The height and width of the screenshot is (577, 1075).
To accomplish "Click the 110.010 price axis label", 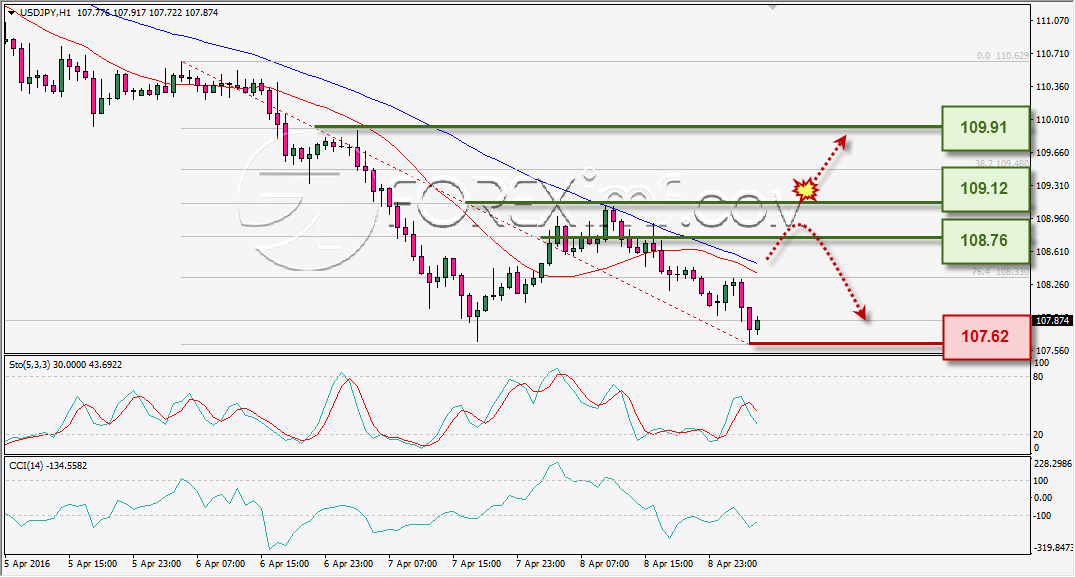I will point(1052,119).
